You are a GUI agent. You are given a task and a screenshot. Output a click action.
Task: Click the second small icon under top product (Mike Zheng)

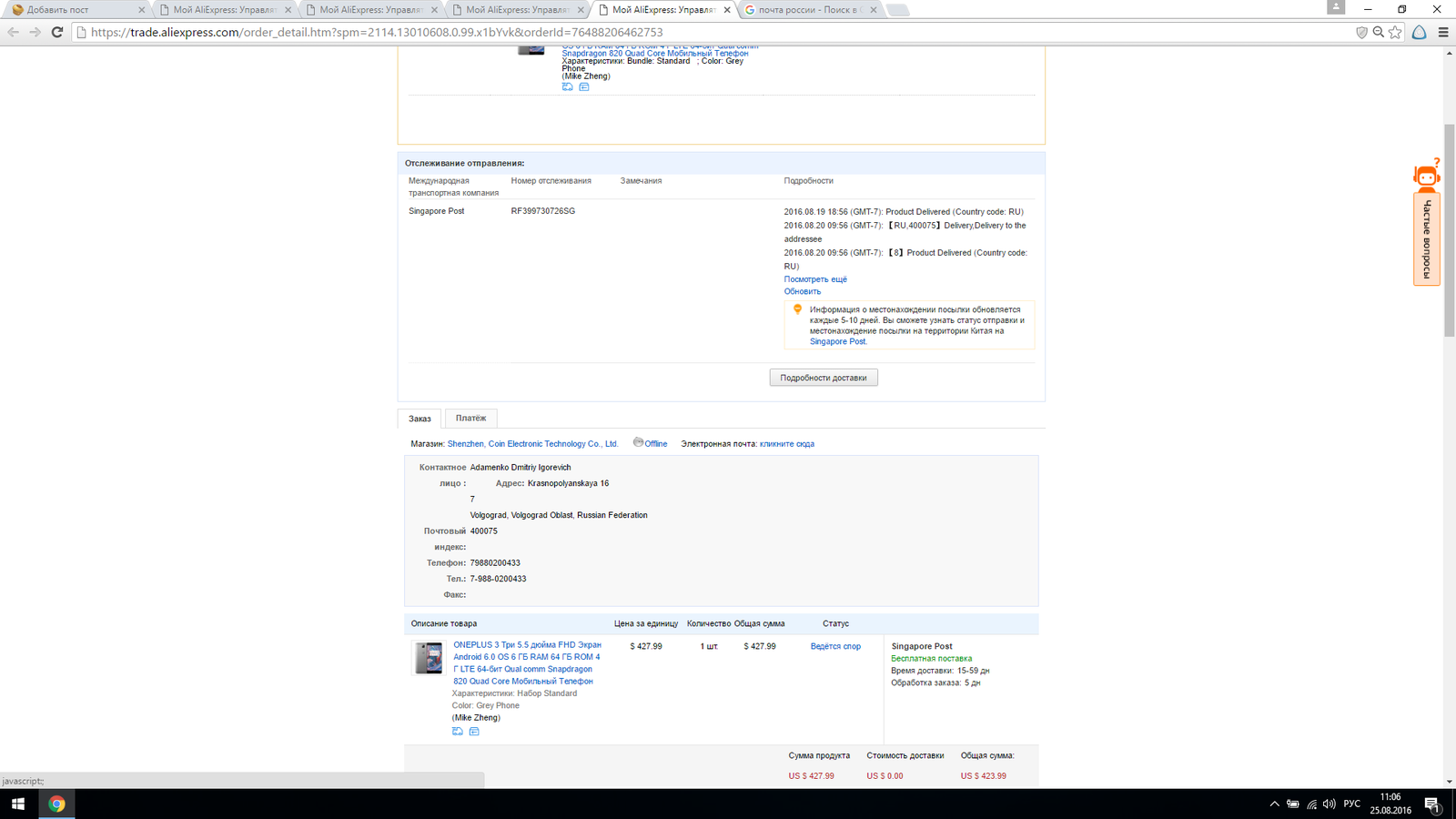tap(584, 87)
